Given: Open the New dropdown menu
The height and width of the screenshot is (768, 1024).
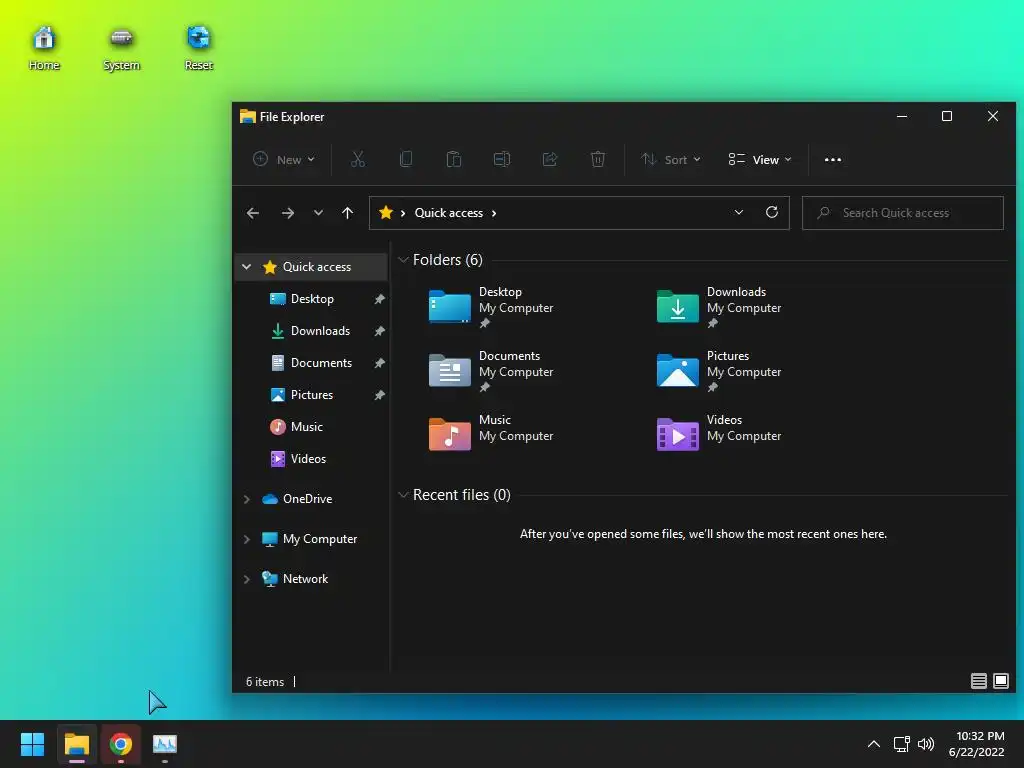Looking at the screenshot, I should 284,159.
